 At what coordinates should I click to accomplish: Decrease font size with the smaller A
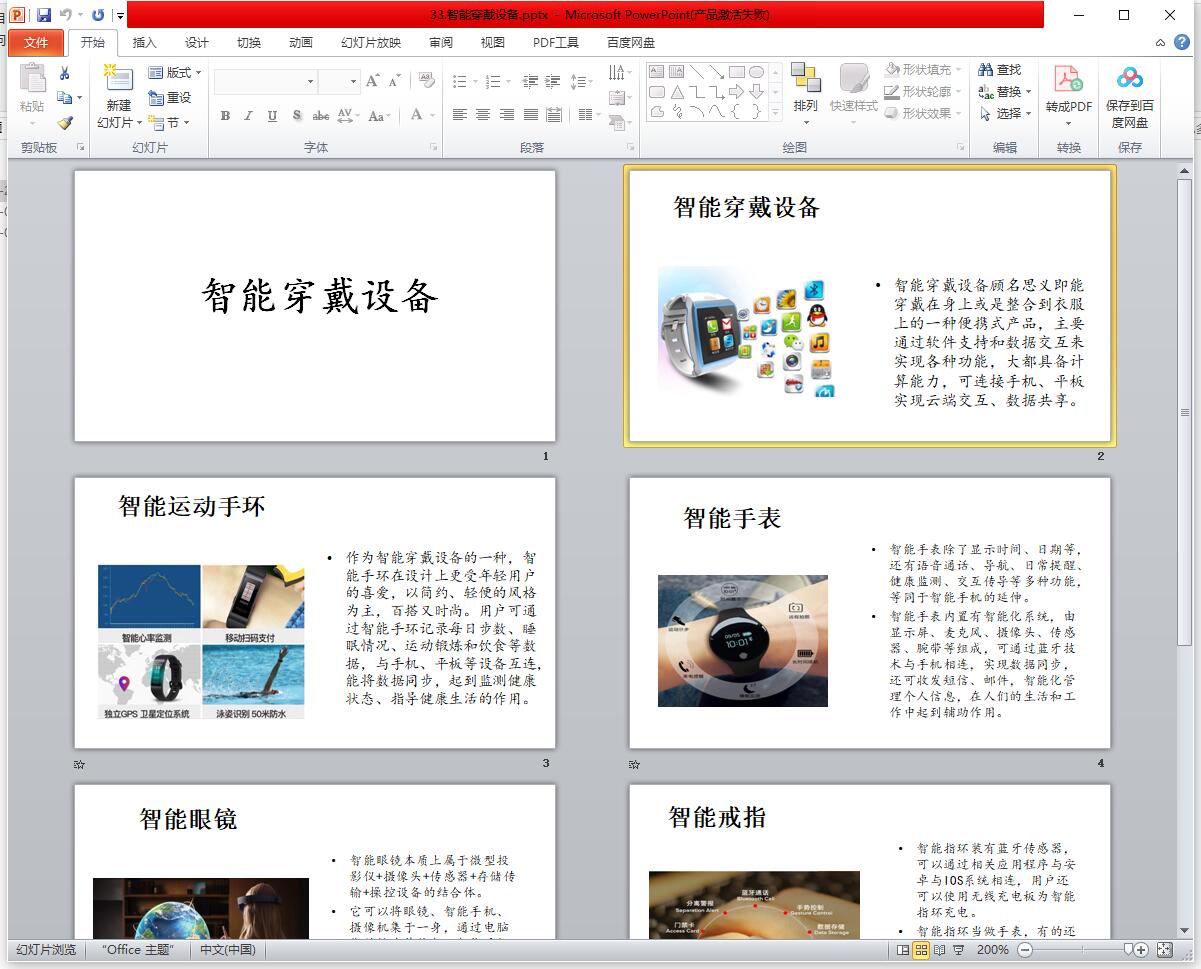tap(395, 81)
